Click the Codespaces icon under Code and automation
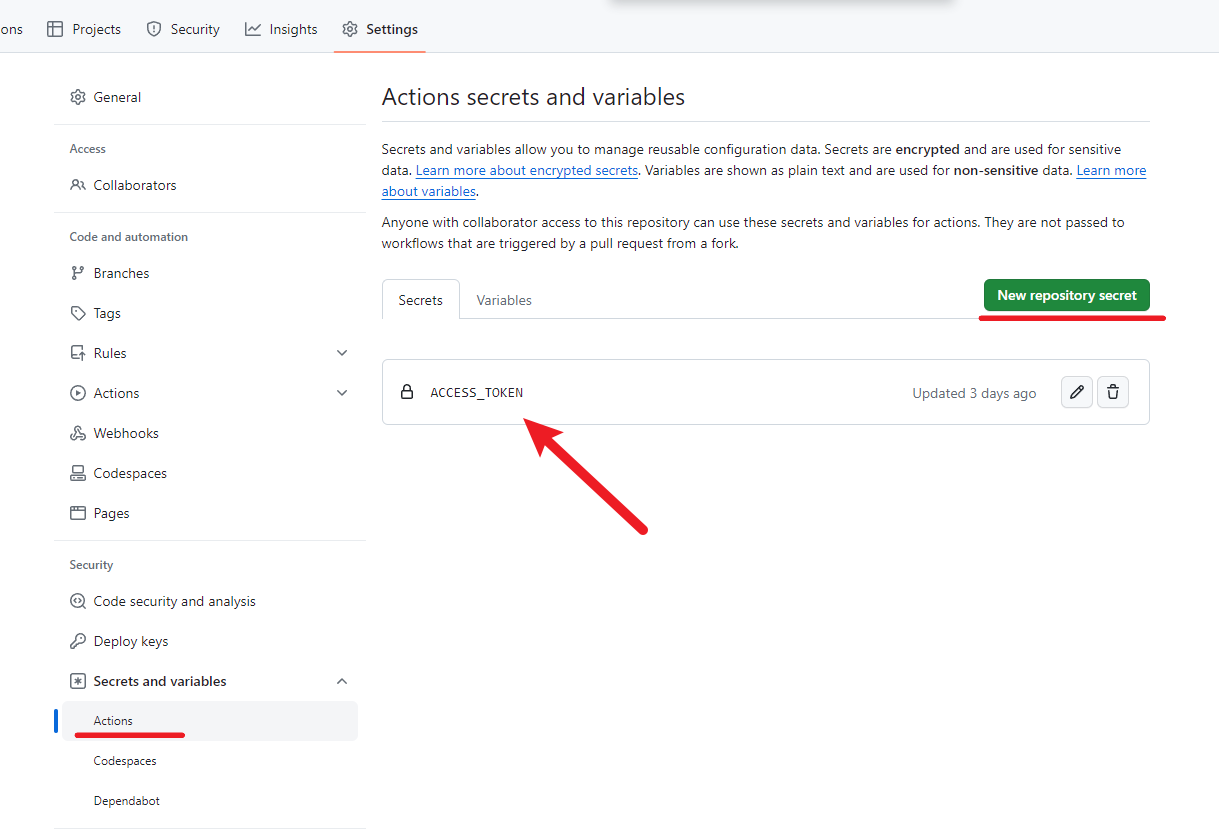The height and width of the screenshot is (835, 1219). (x=78, y=473)
